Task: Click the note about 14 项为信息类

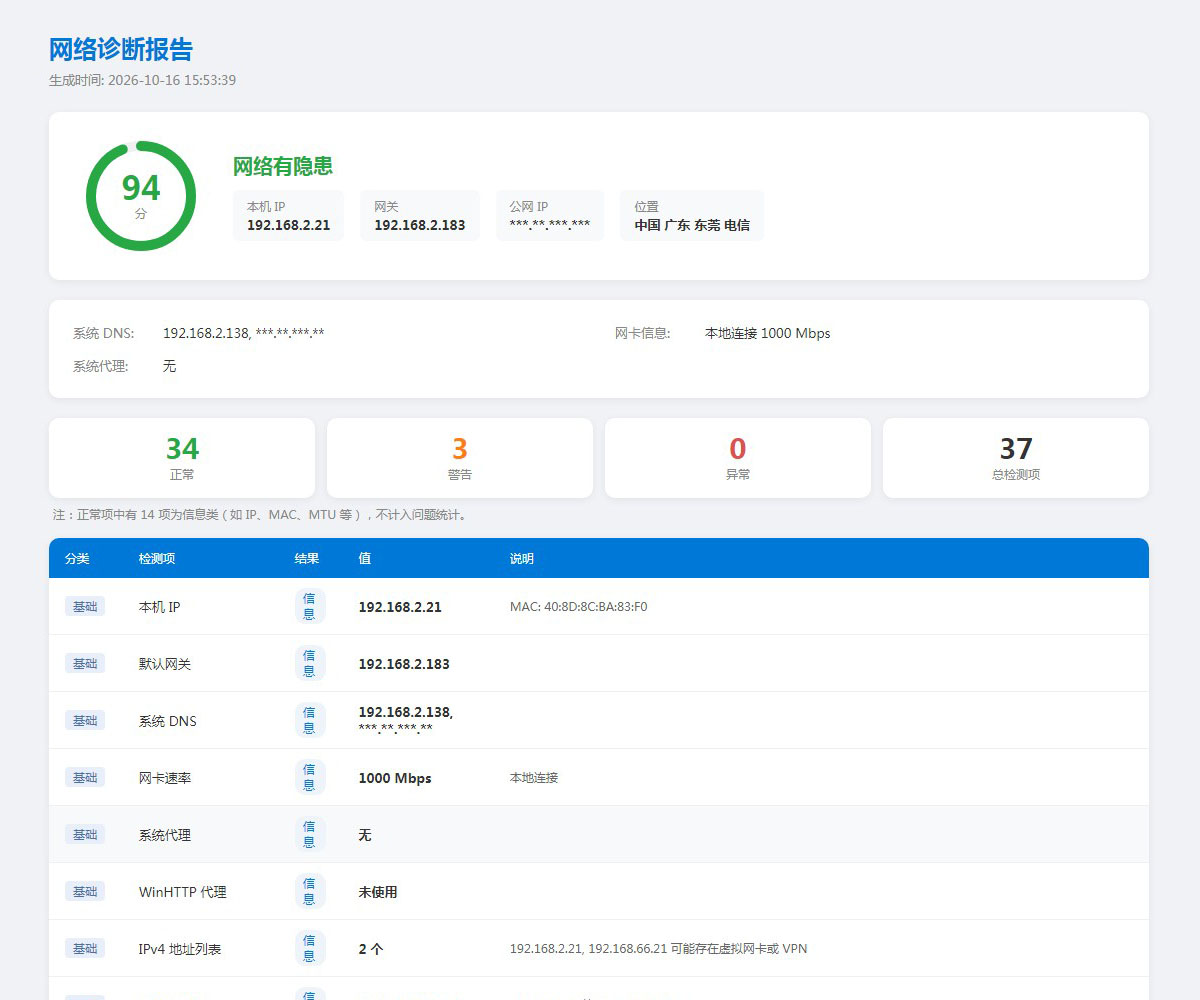Action: click(x=261, y=515)
